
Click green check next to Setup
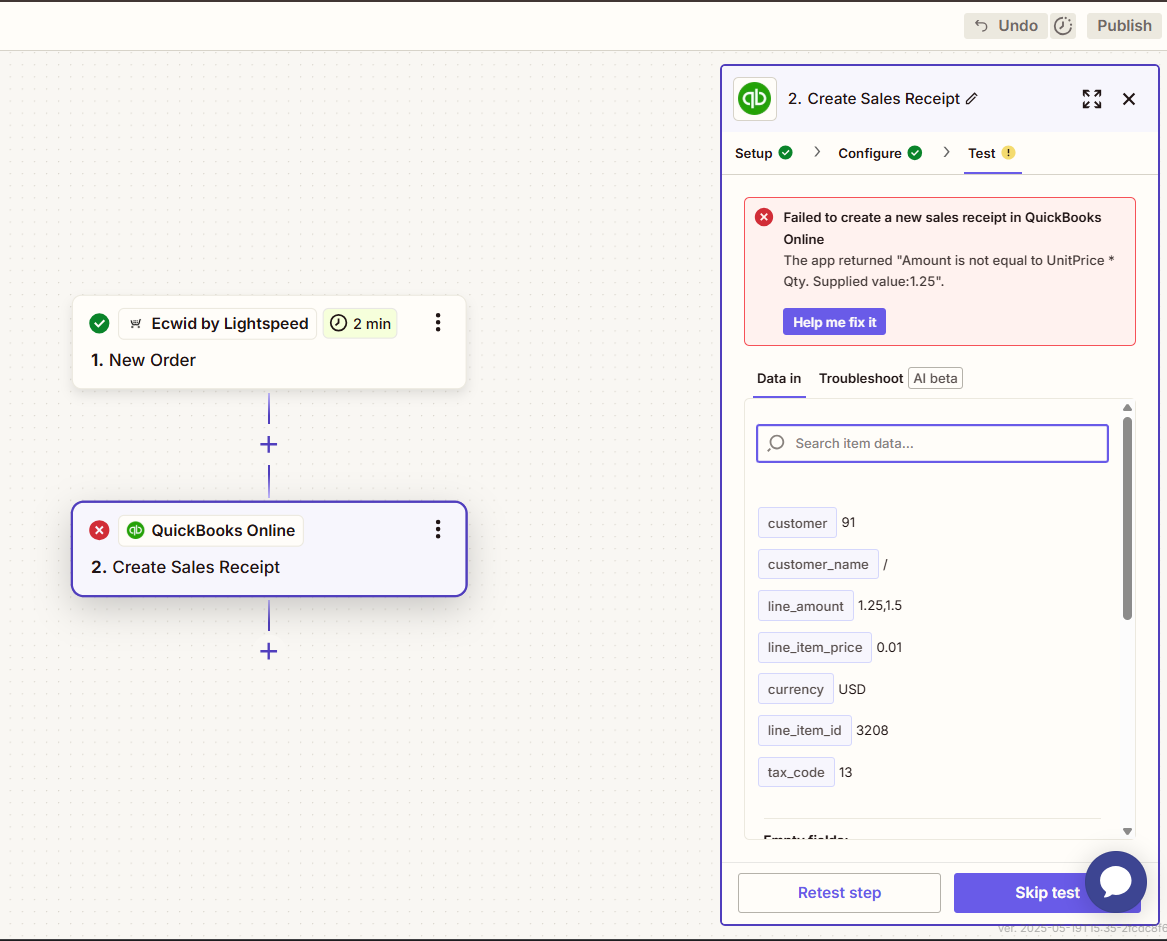[785, 153]
